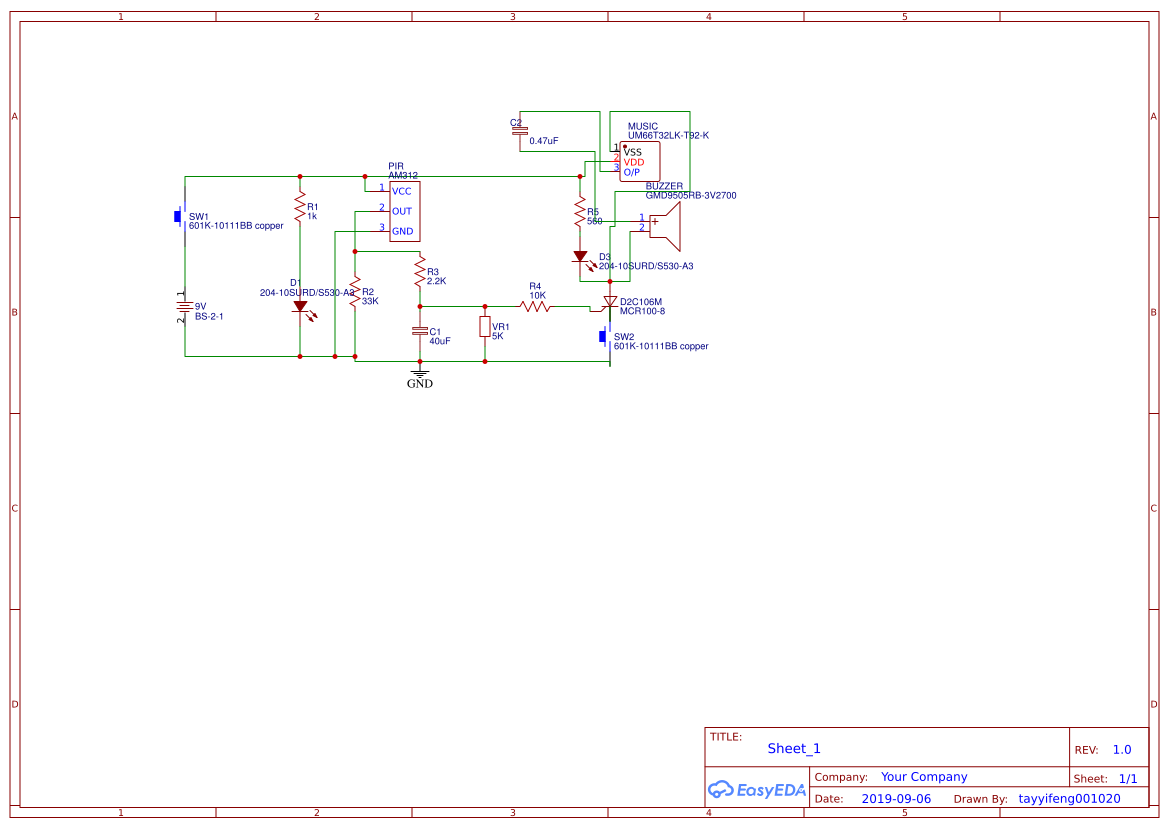The image size is (1169, 828).
Task: Select the date 2019-09-06 in title block
Action: coord(897,798)
